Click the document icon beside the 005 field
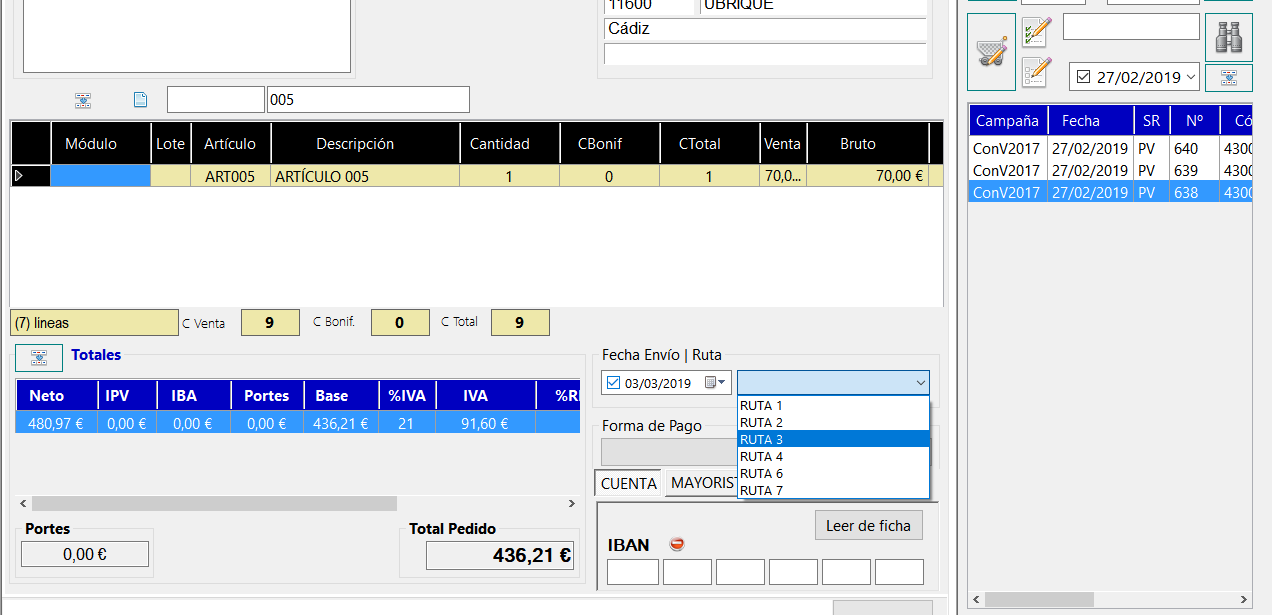This screenshot has height=615, width=1272. 140,100
